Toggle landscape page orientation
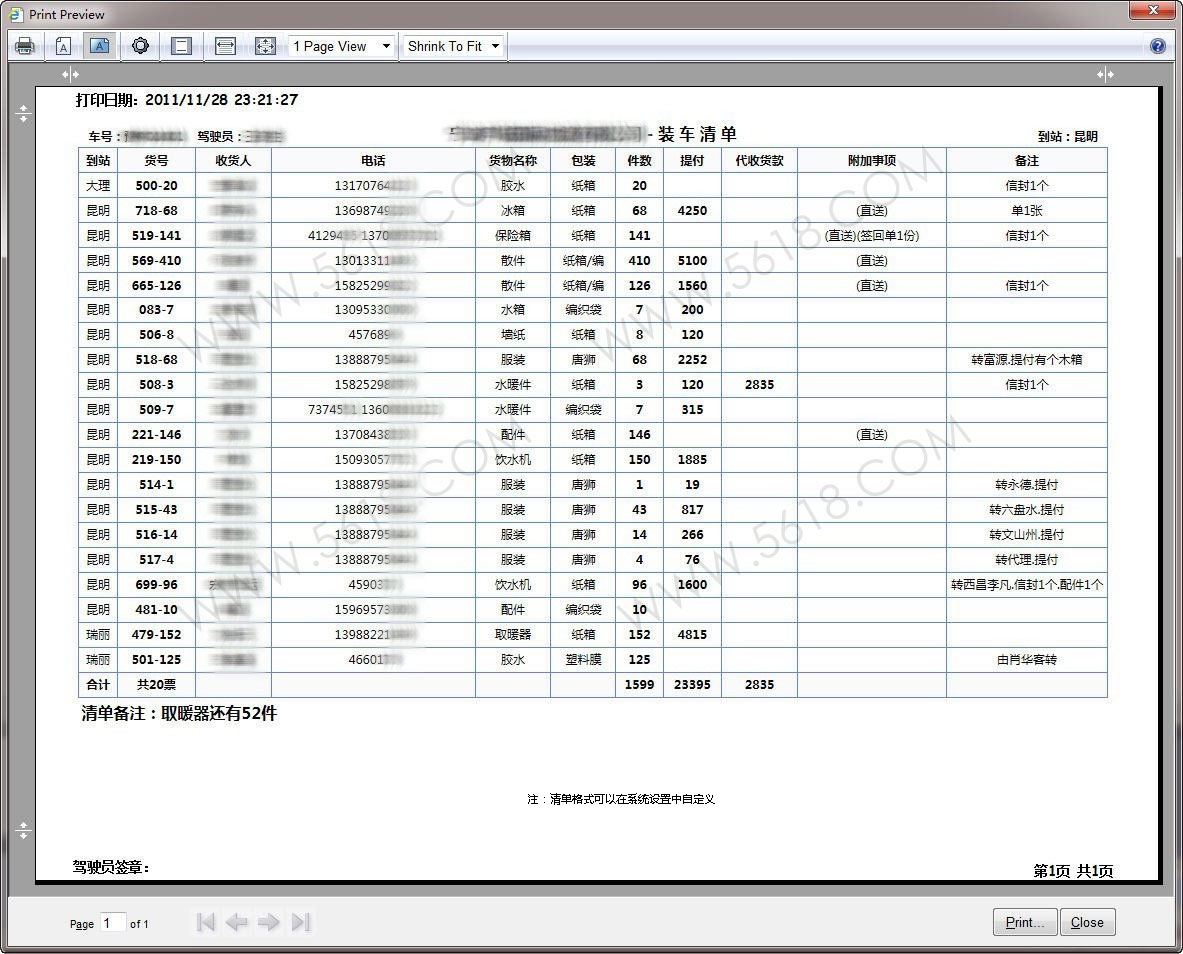The image size is (1183, 954). pos(99,46)
